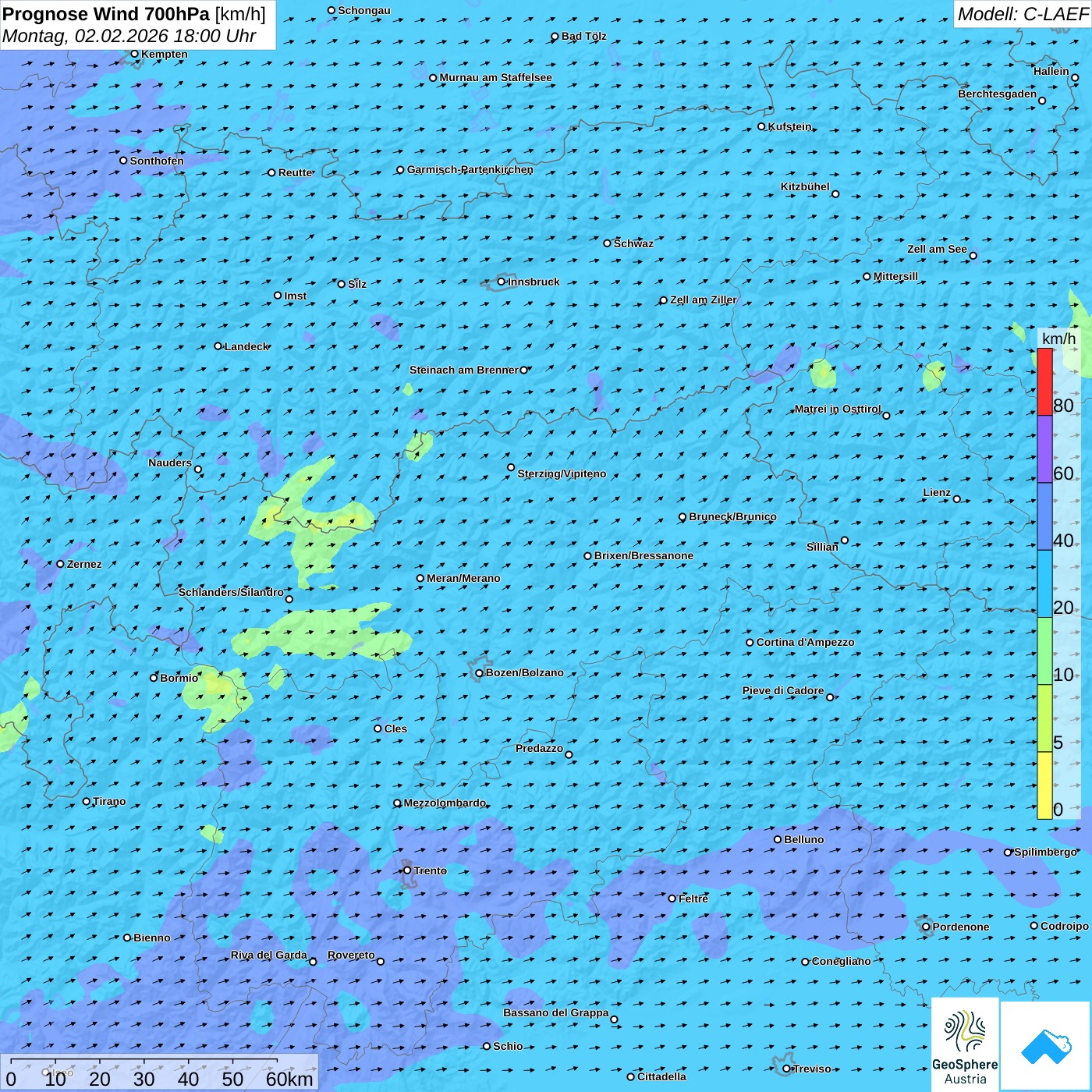Click the red 80 km/h legend color
The width and height of the screenshot is (1092, 1092).
(x=1044, y=382)
